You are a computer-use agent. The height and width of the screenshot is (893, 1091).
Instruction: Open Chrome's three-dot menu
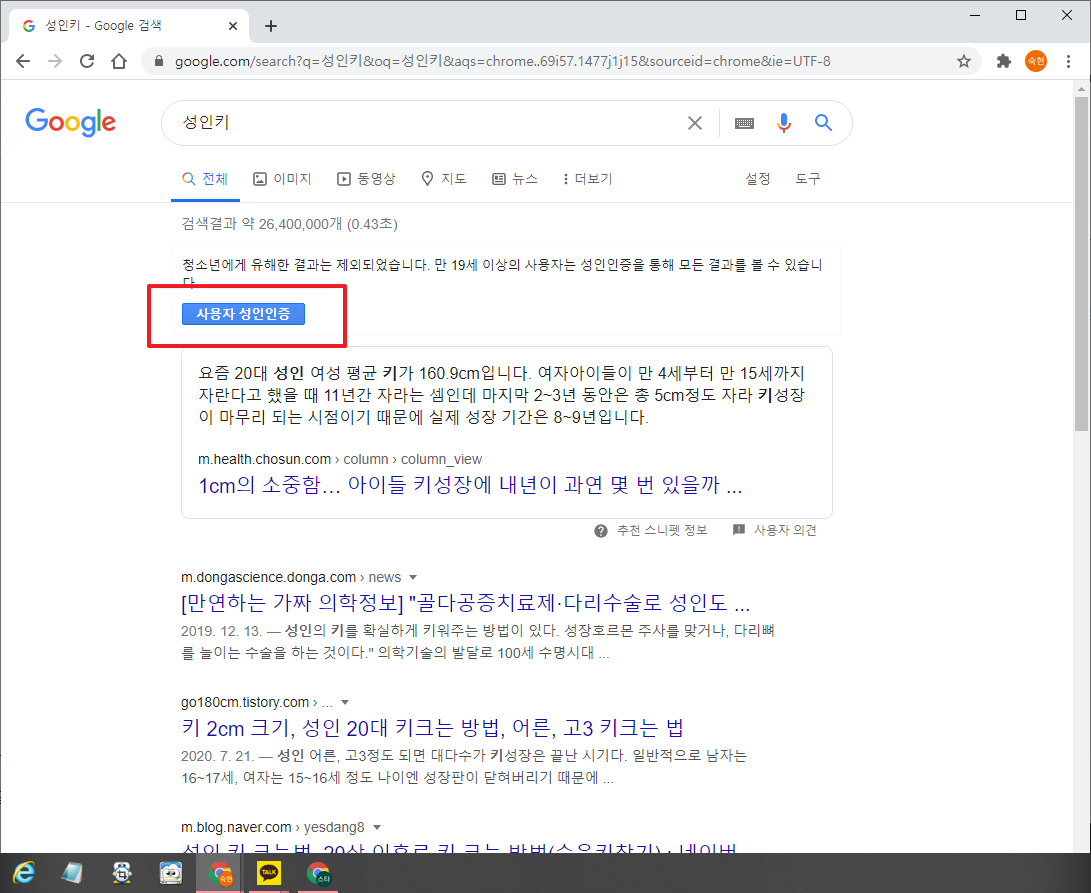click(1068, 61)
